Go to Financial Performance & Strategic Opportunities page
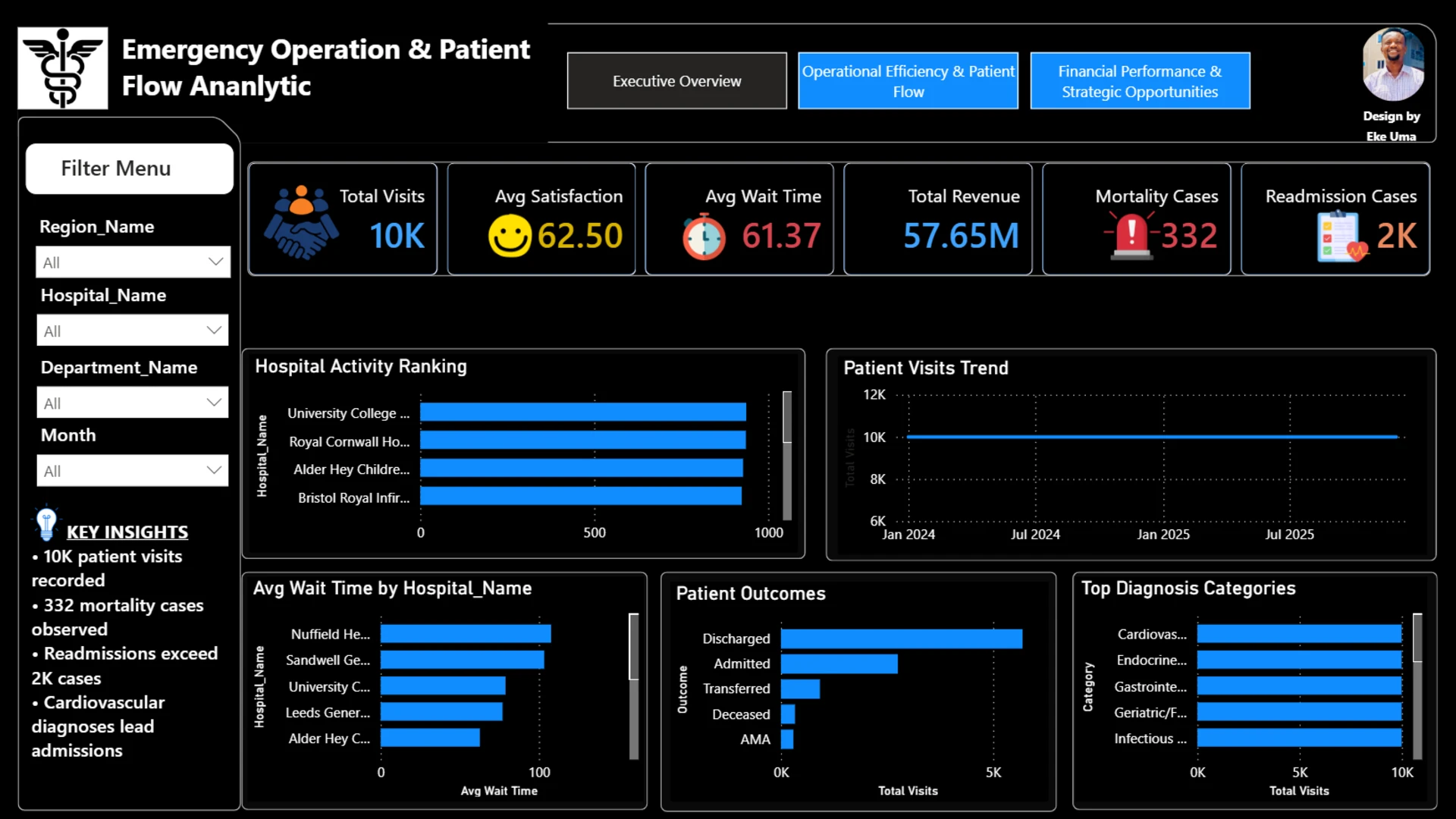 [1140, 81]
